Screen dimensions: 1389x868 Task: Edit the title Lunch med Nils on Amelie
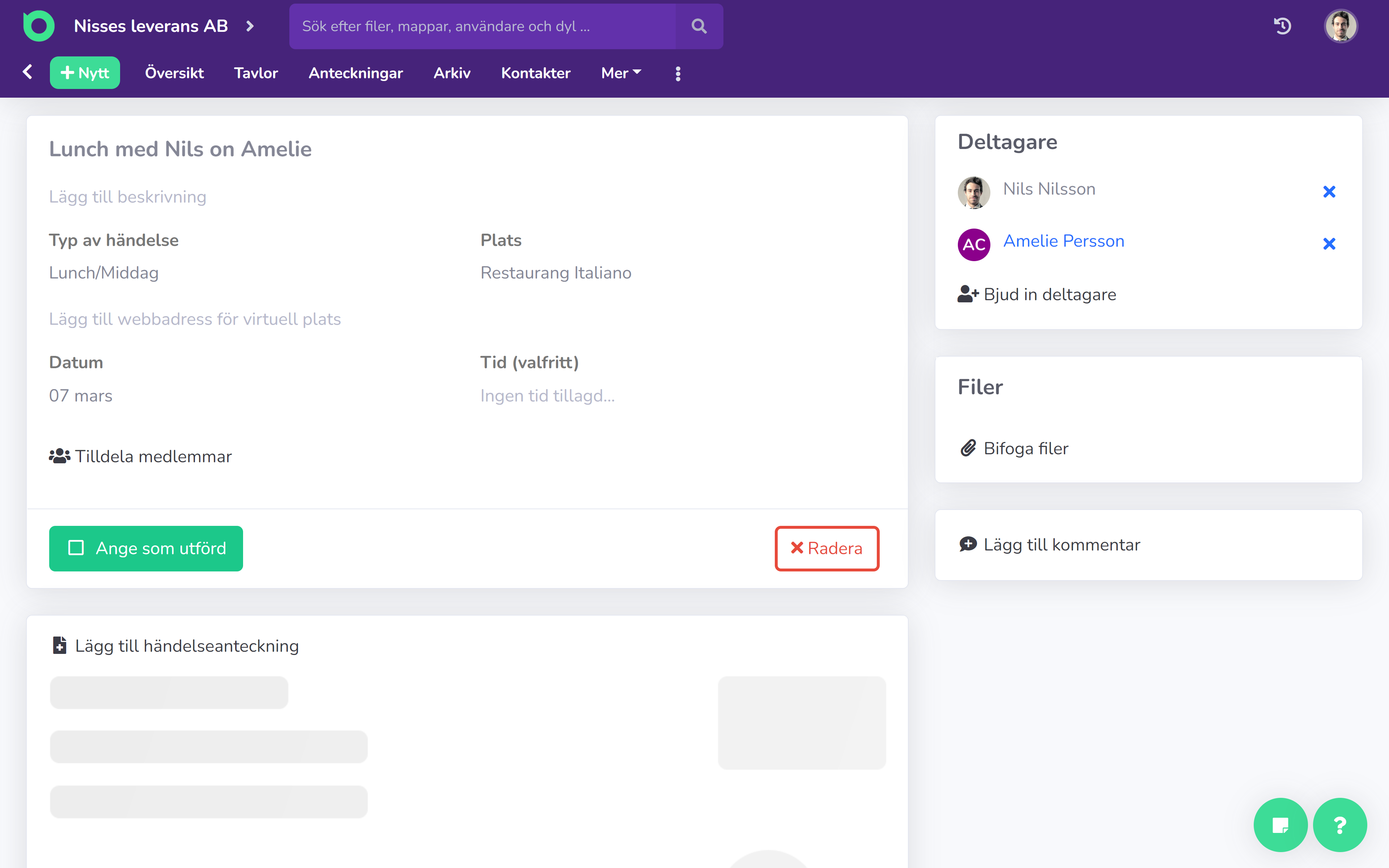[x=180, y=149]
